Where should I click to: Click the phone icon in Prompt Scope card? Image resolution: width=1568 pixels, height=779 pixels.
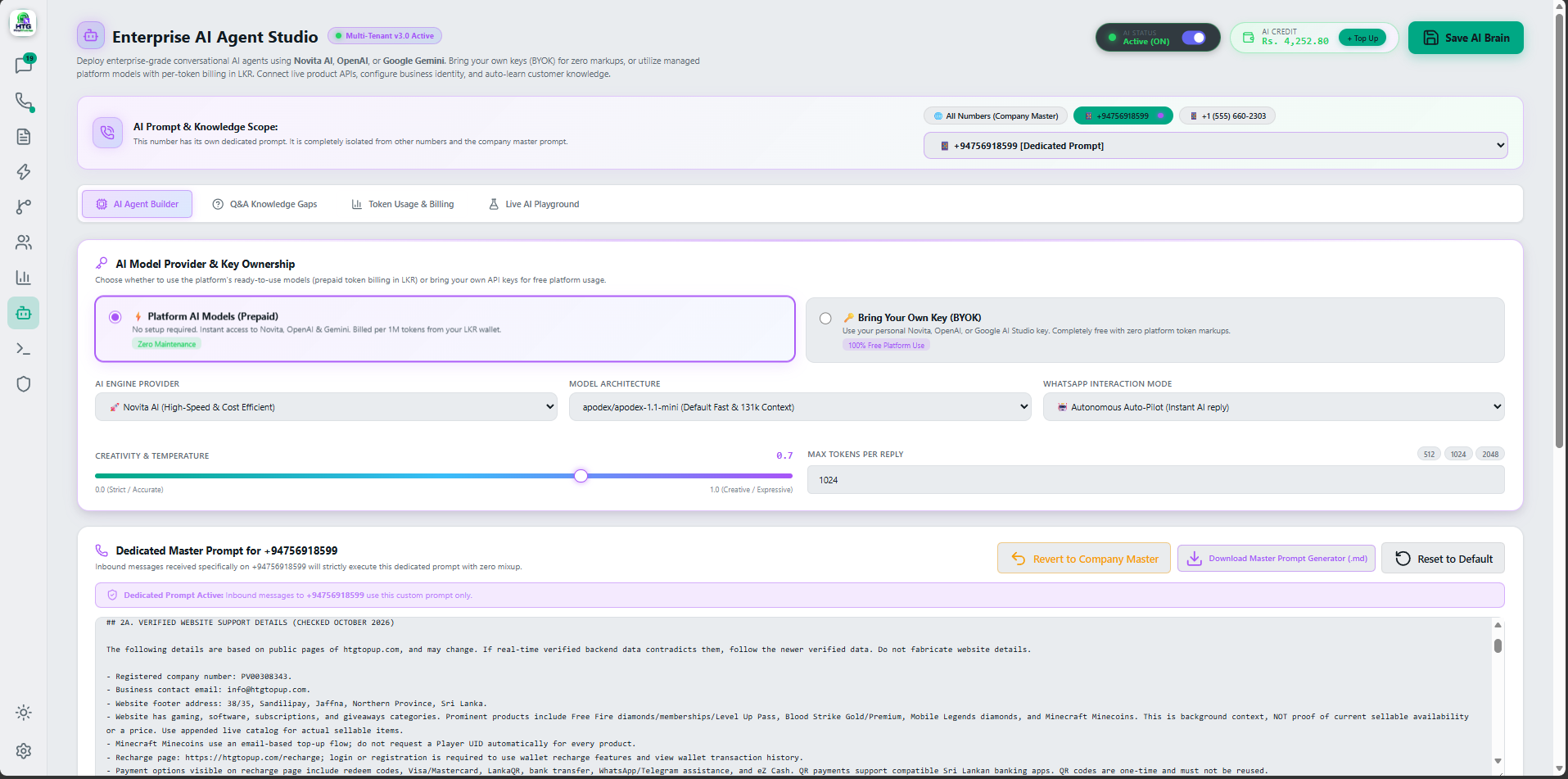click(x=107, y=133)
